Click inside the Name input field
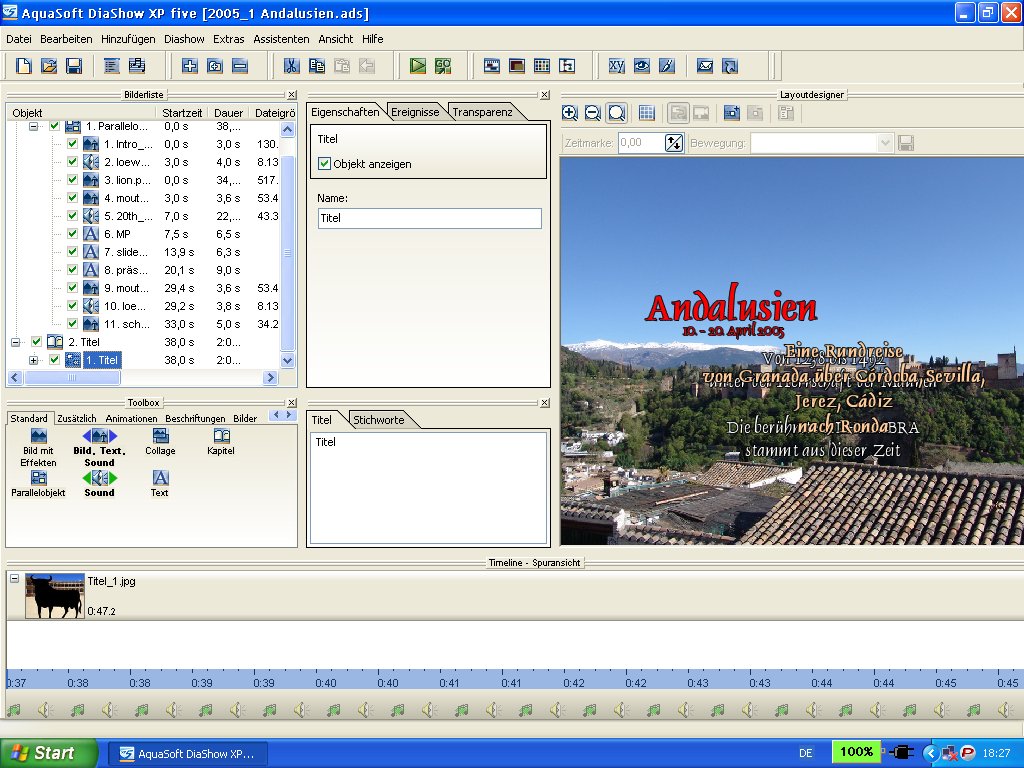The image size is (1024, 768). point(429,218)
